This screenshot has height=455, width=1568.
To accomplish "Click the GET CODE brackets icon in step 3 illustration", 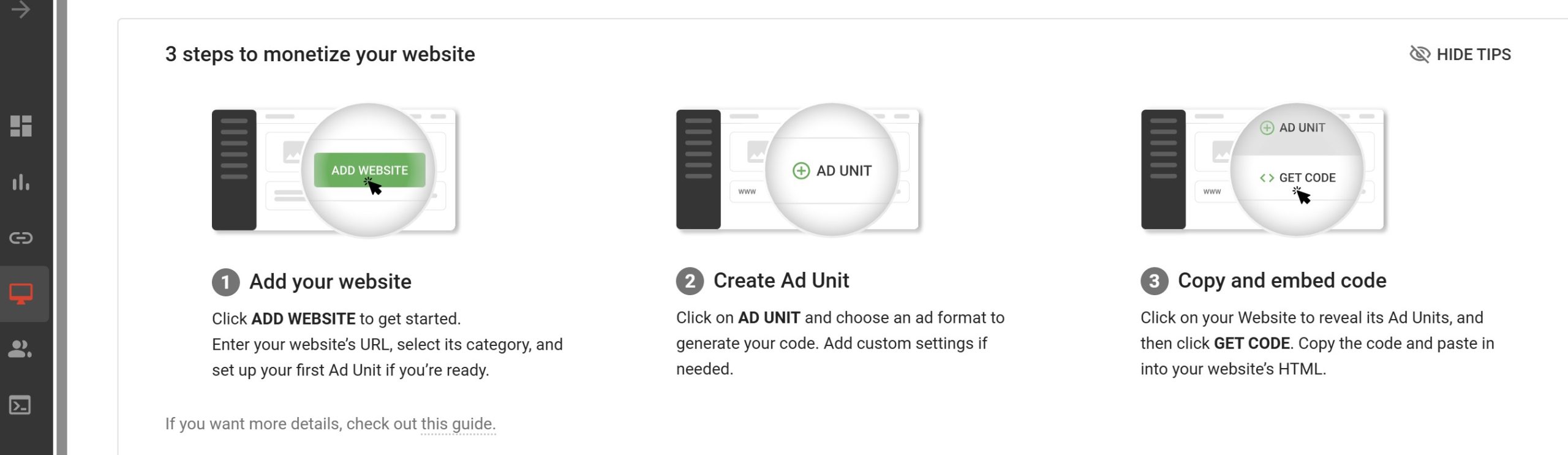I will 1267,178.
